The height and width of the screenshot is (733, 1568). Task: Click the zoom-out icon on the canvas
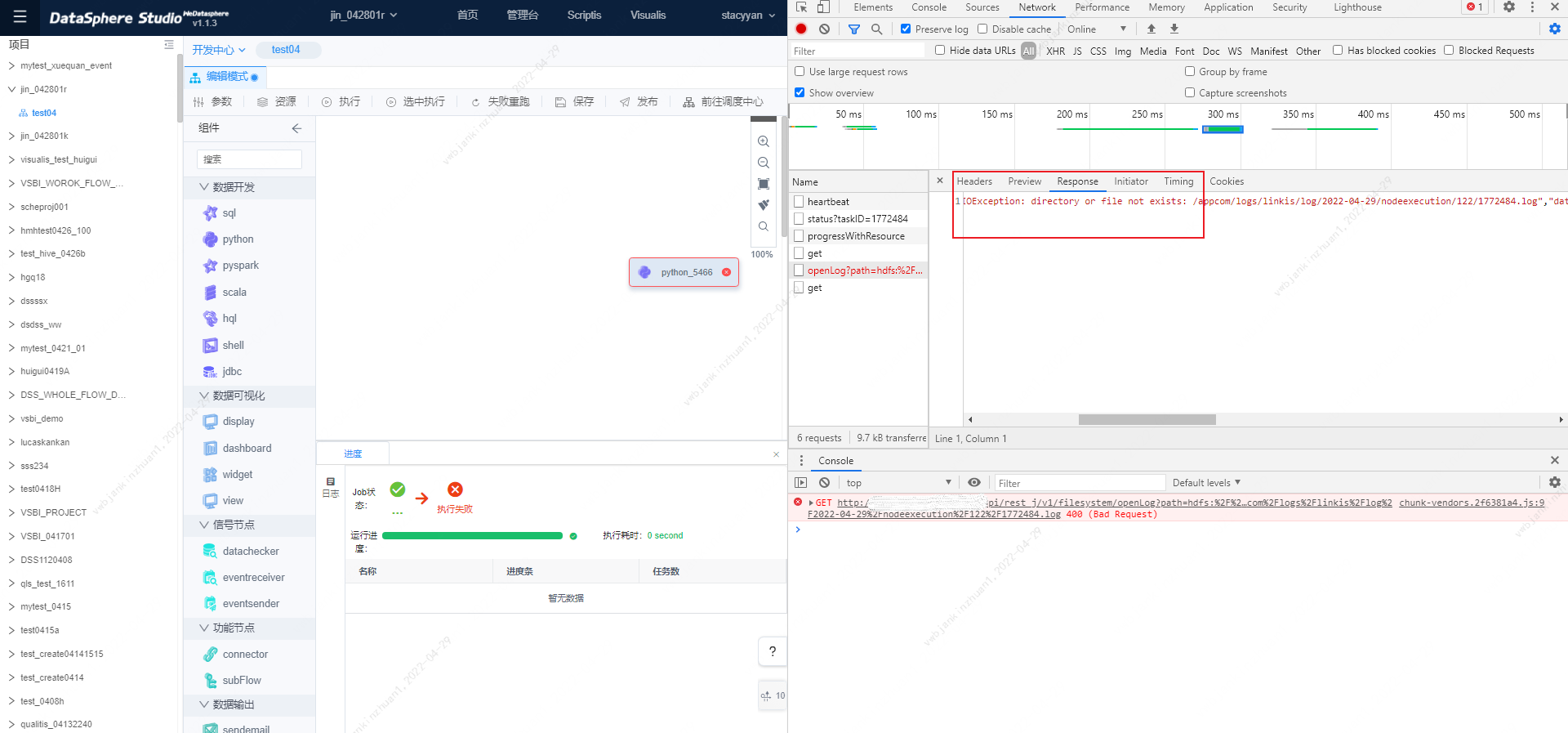point(764,163)
